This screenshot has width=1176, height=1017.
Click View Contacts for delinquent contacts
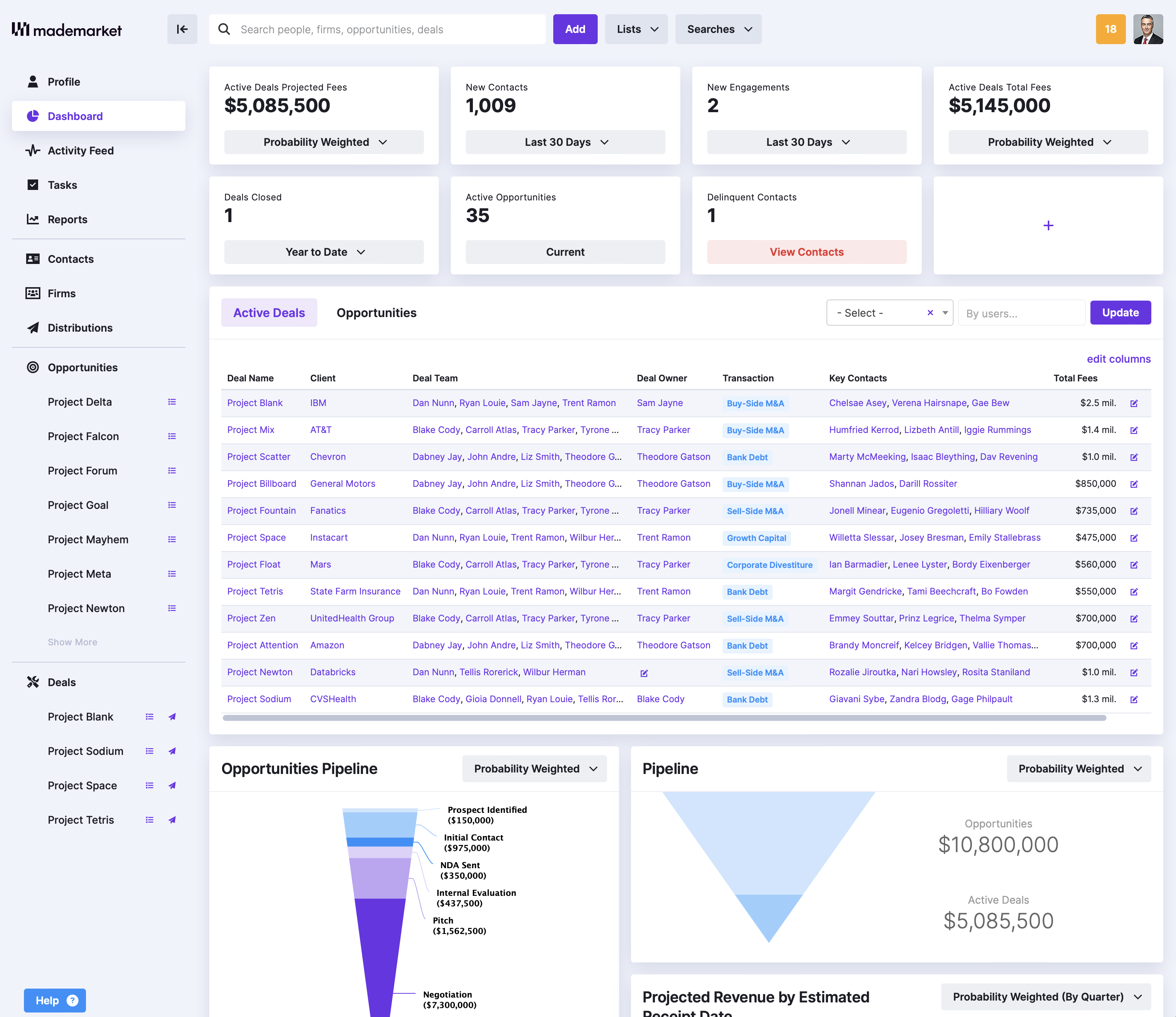[807, 252]
